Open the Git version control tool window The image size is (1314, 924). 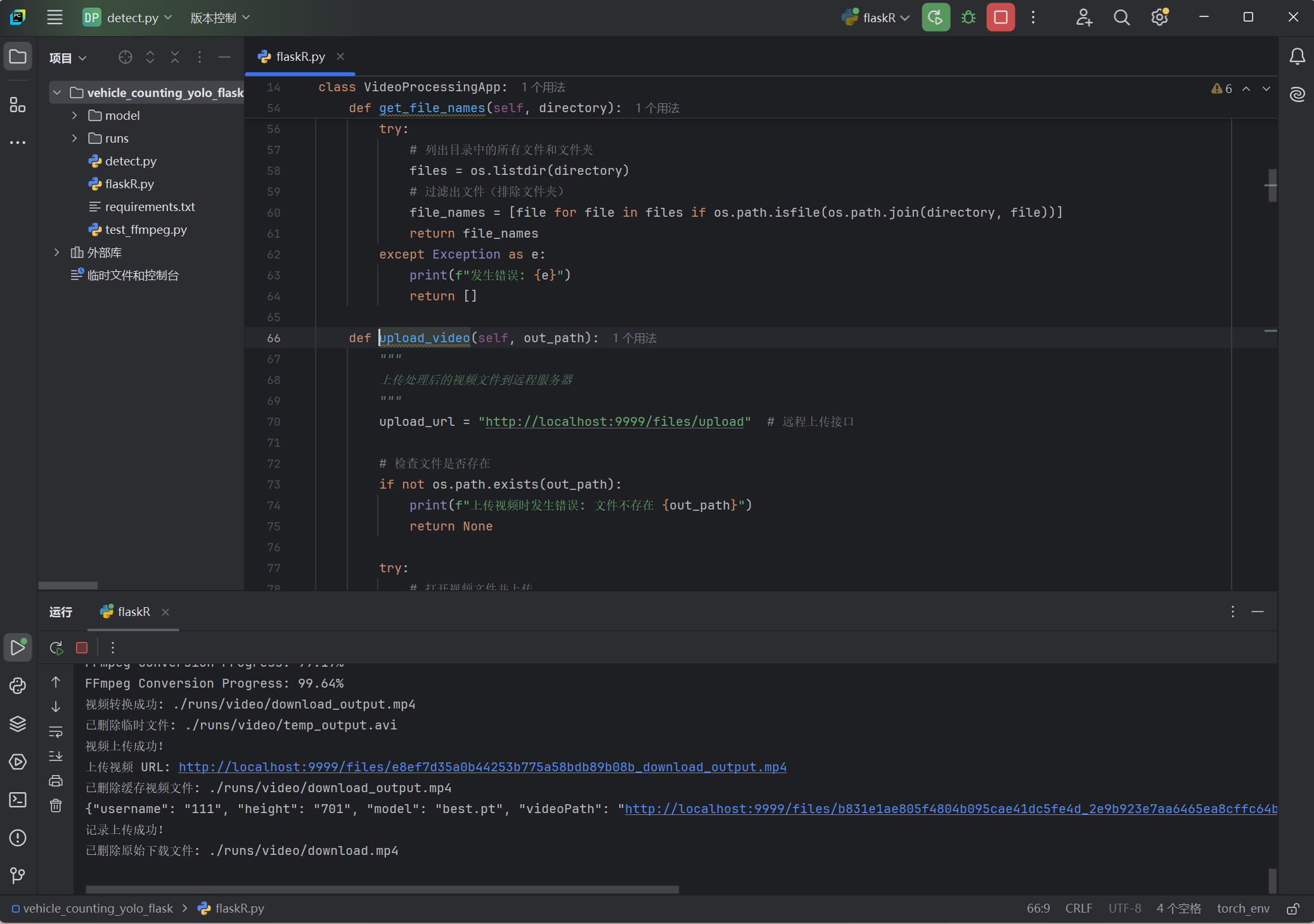18,875
